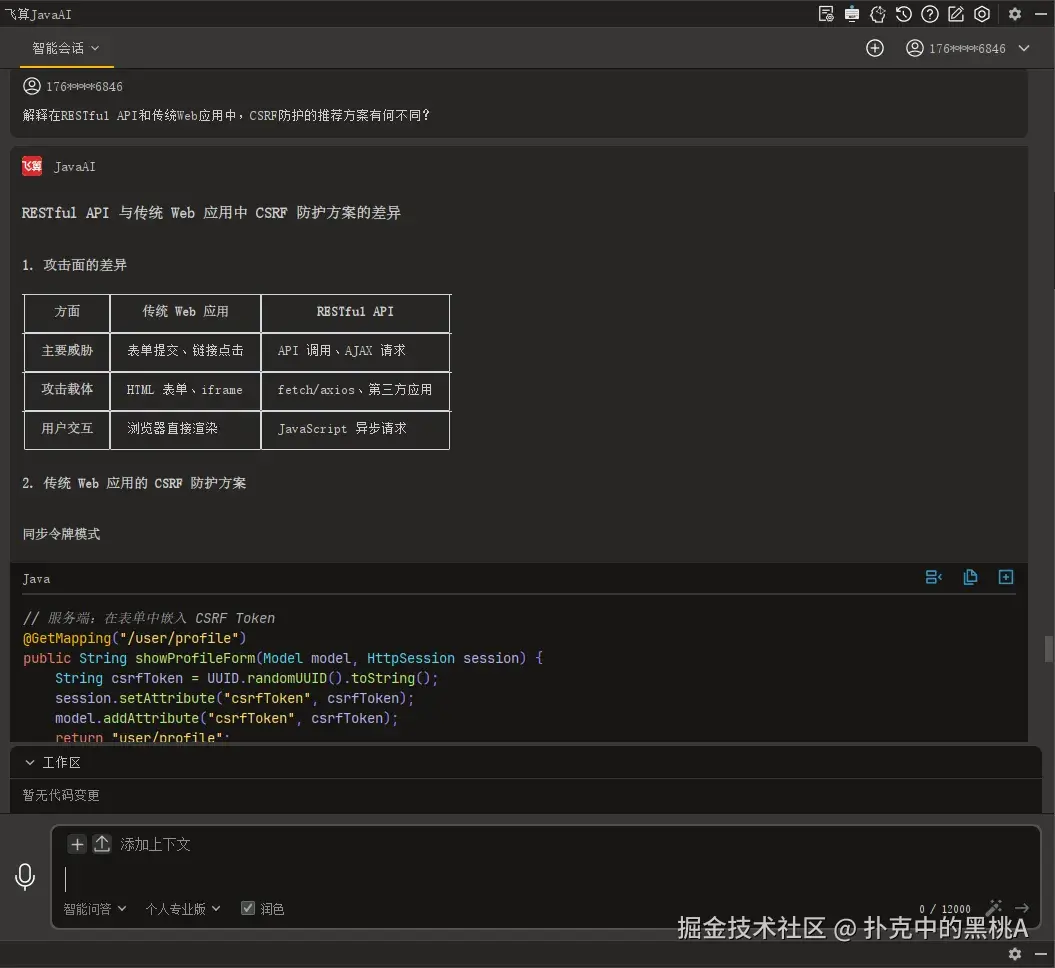This screenshot has width=1055, height=968.
Task: Start a new conversation with plus circle icon
Action: (875, 48)
